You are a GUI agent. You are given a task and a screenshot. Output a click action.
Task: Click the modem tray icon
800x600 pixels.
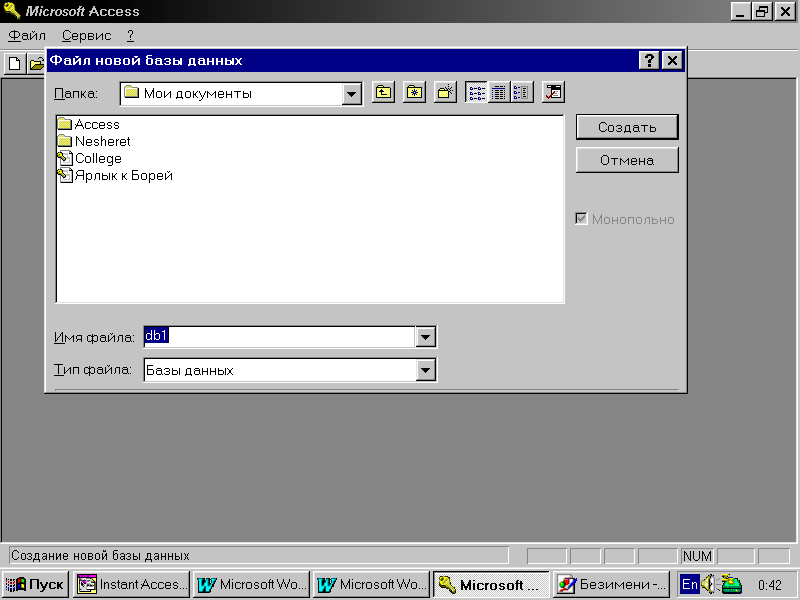coord(731,584)
